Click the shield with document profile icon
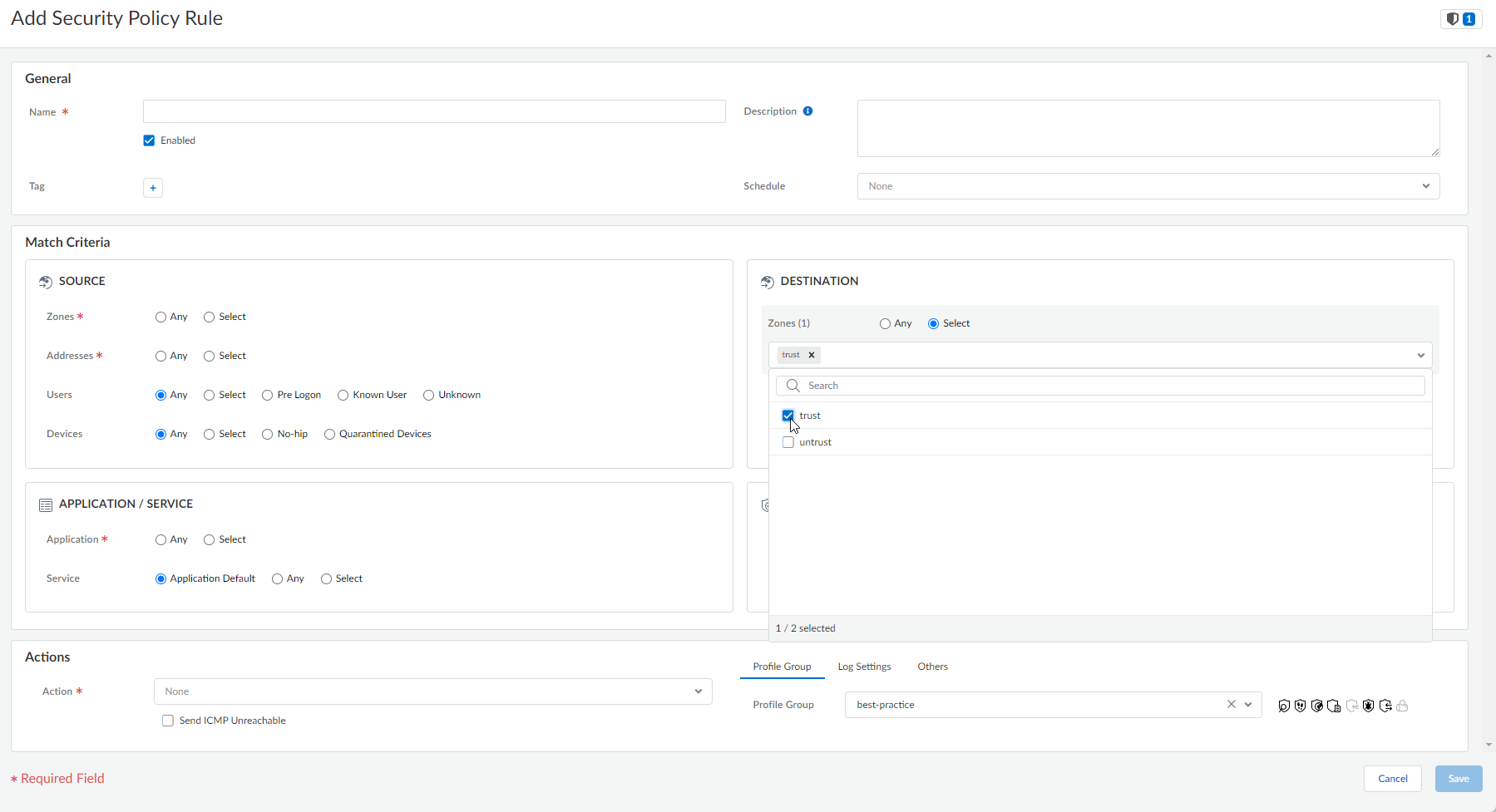This screenshot has height=812, width=1496. pyautogui.click(x=1334, y=706)
